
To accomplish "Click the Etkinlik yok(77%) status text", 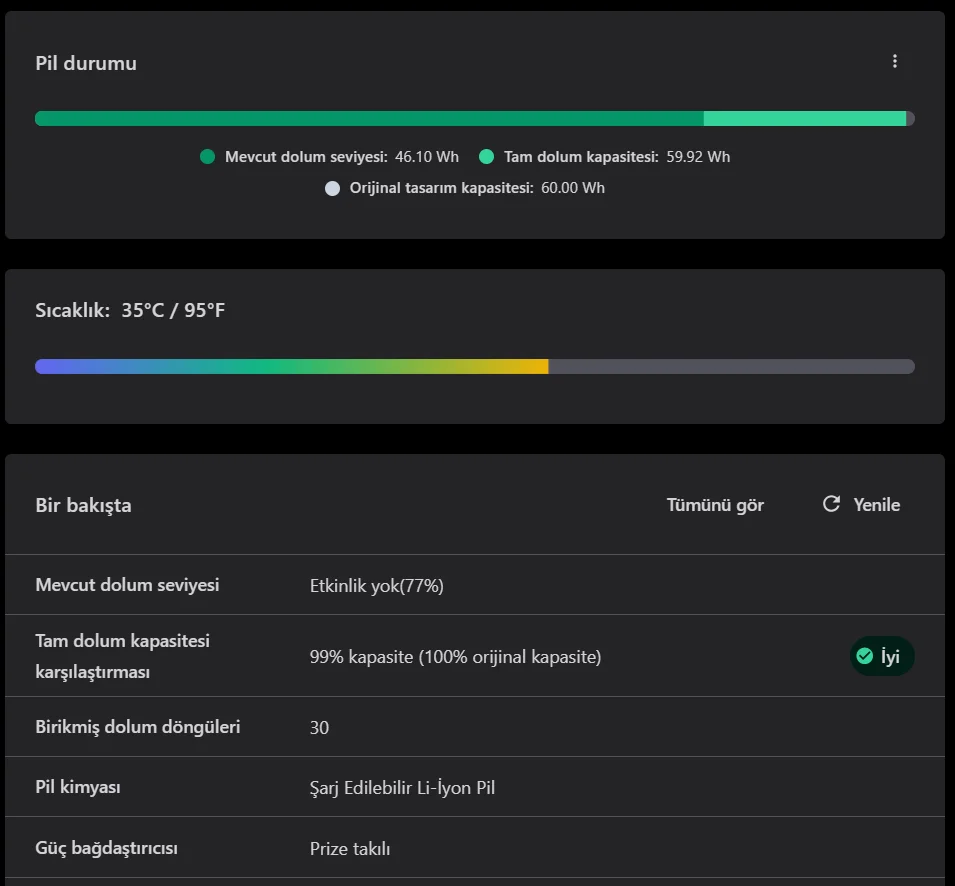I will 377,586.
